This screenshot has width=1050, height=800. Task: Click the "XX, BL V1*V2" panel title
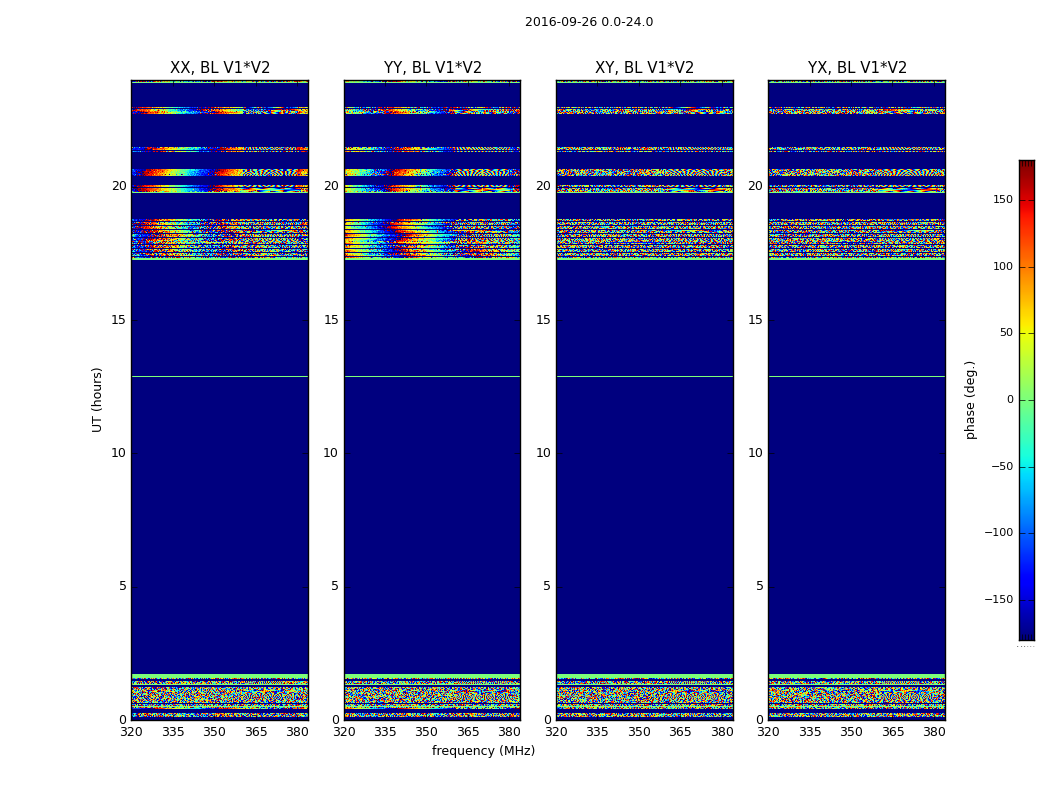click(220, 68)
